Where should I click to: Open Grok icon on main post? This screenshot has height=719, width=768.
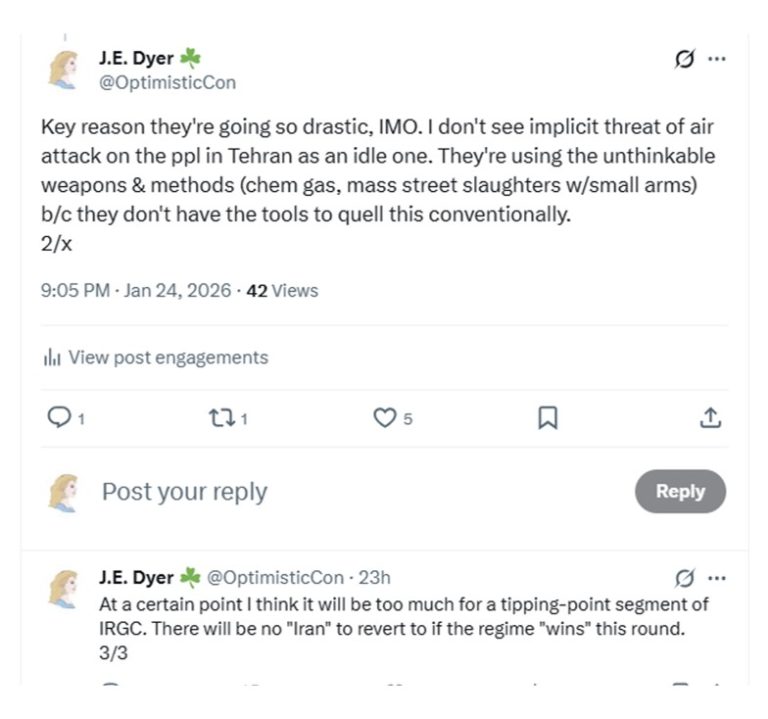point(685,60)
